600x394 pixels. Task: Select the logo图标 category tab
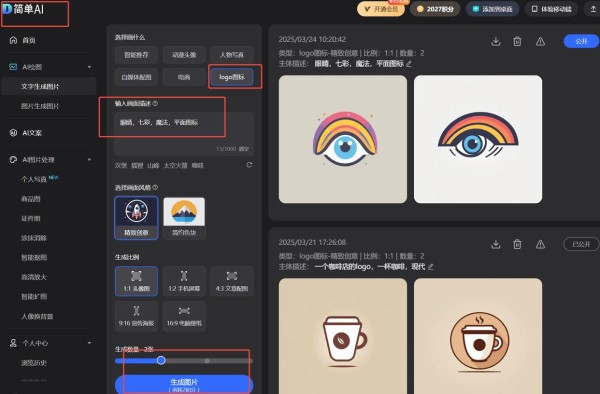(x=232, y=77)
